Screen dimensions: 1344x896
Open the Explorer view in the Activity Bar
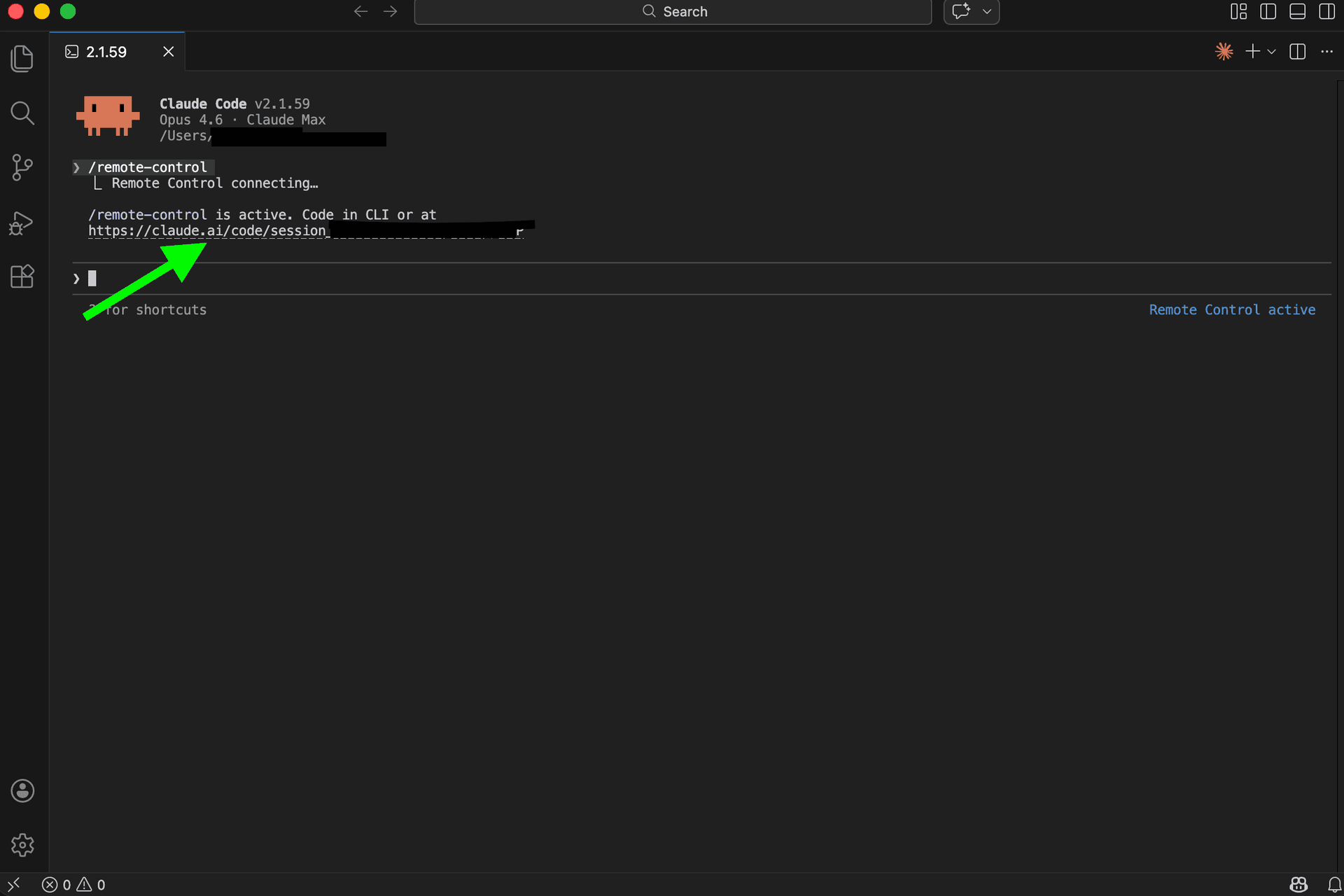click(22, 58)
